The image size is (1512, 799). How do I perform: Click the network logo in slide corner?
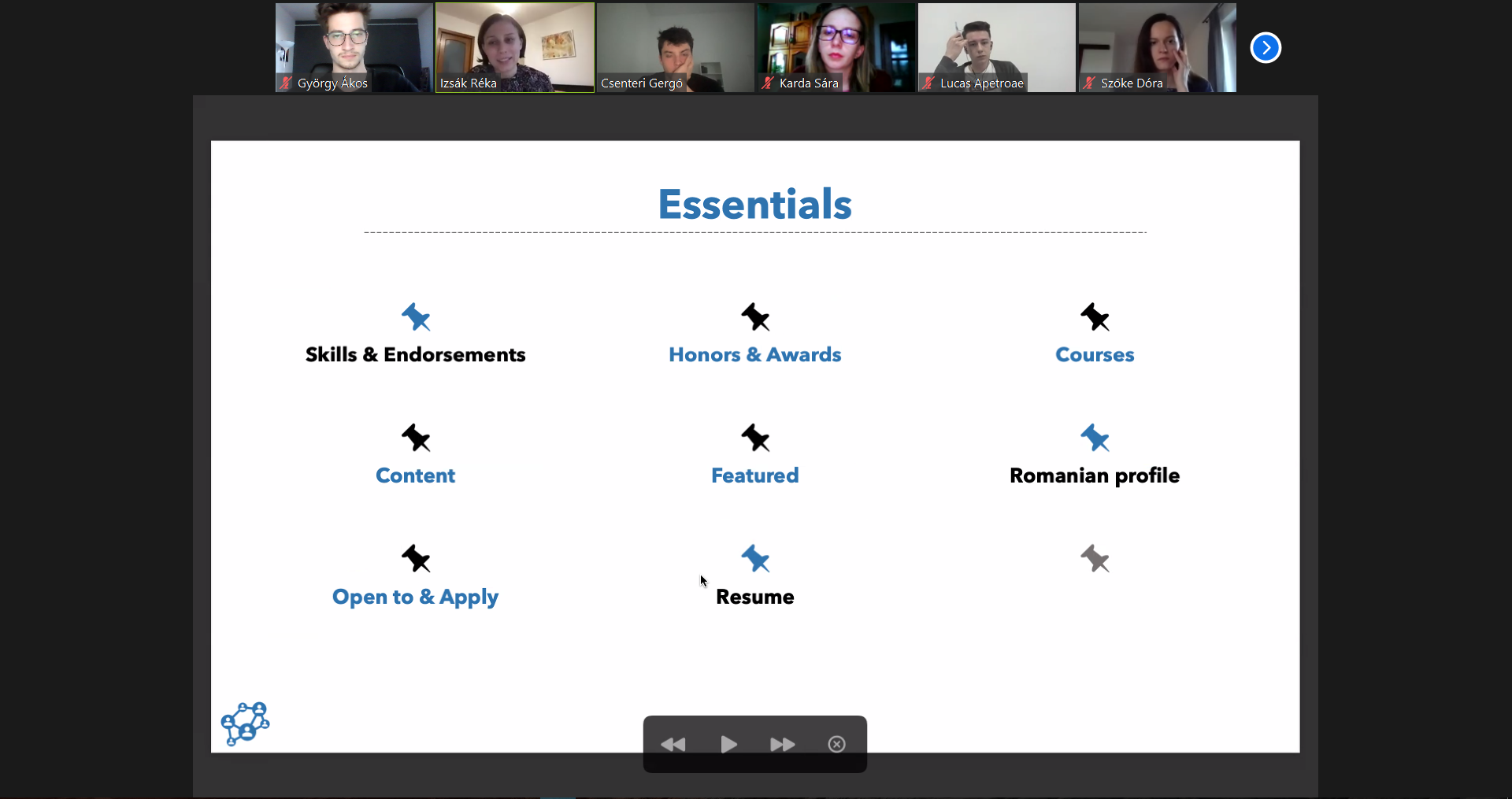point(246,723)
